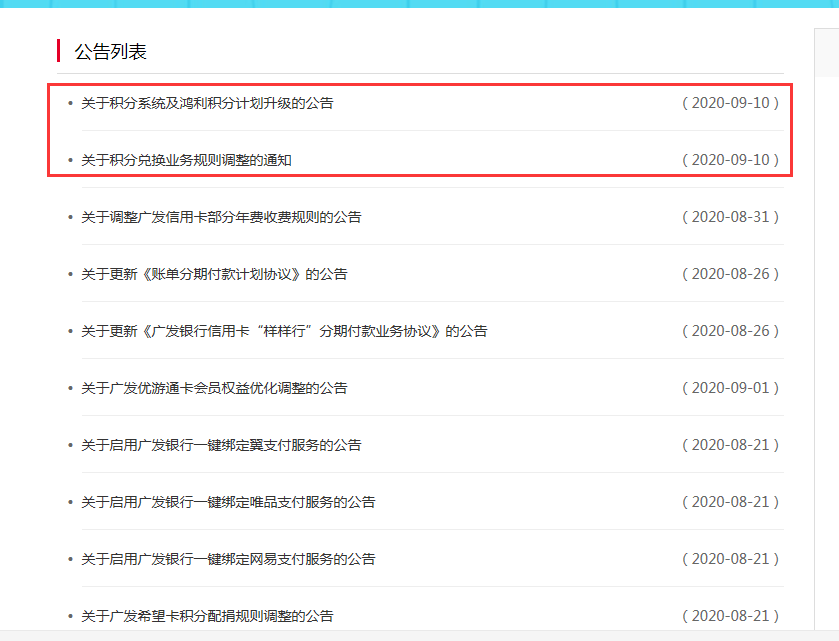839x641 pixels.
Task: Click date of 网易支付服务 row
Action: tap(730, 559)
